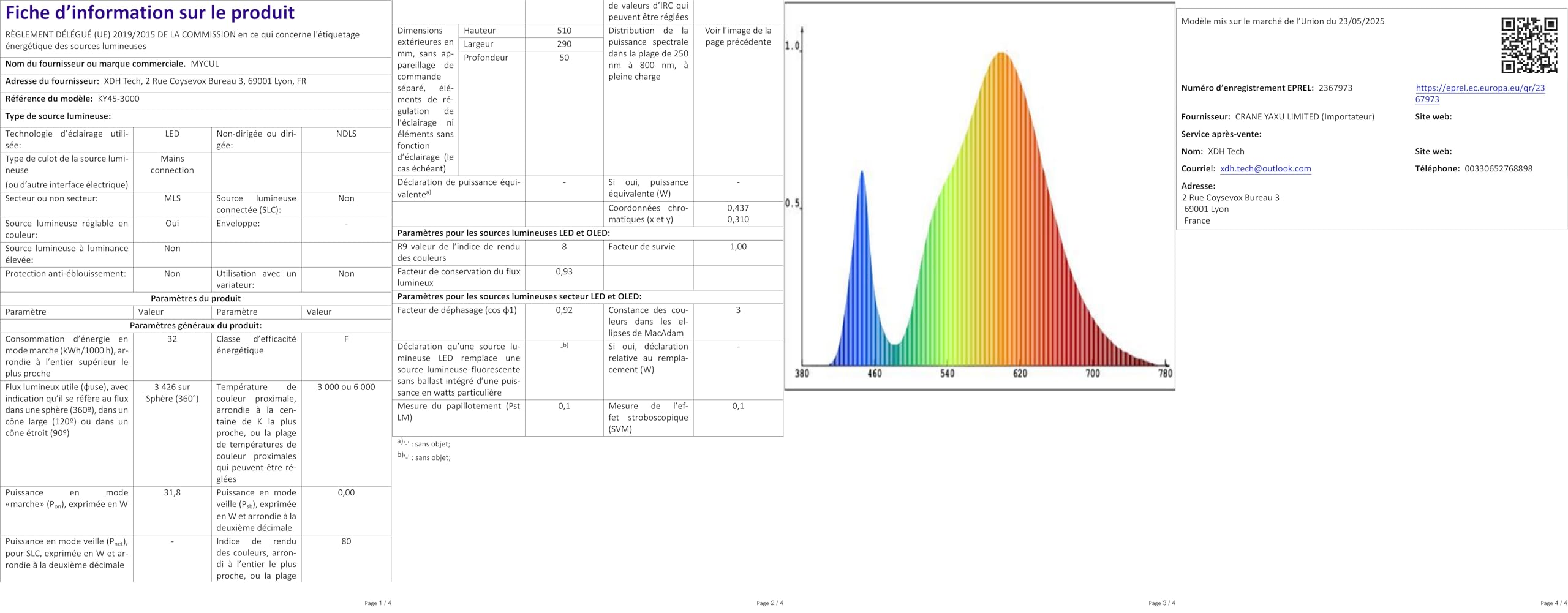Click the 'CRANE YAXU LIMITED (Importateur)' supplier text
The width and height of the screenshot is (1568, 613).
[x=1305, y=116]
